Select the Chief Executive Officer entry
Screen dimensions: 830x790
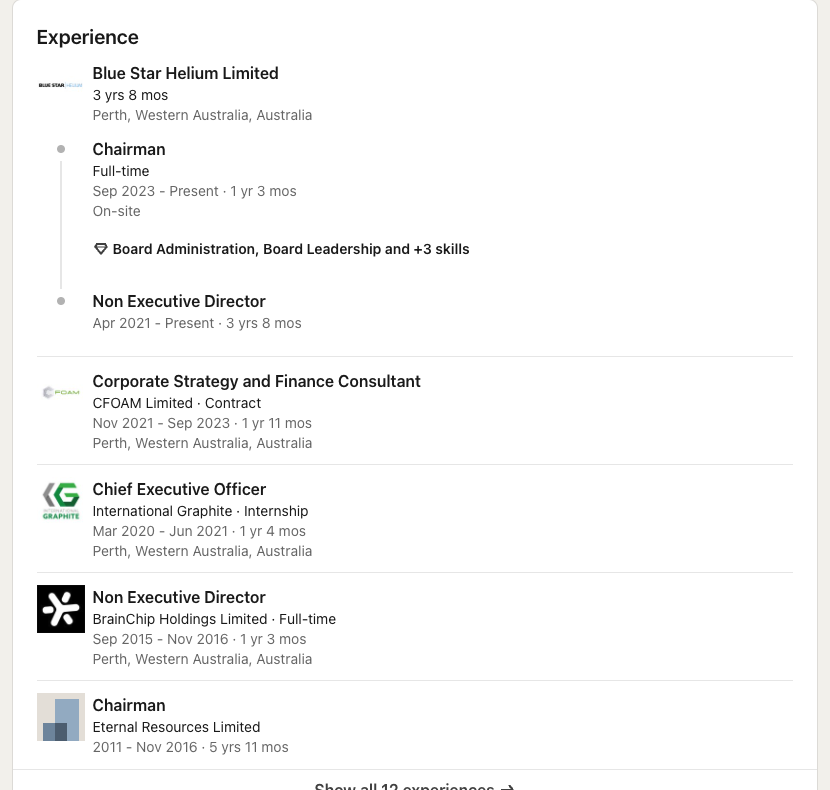(179, 489)
